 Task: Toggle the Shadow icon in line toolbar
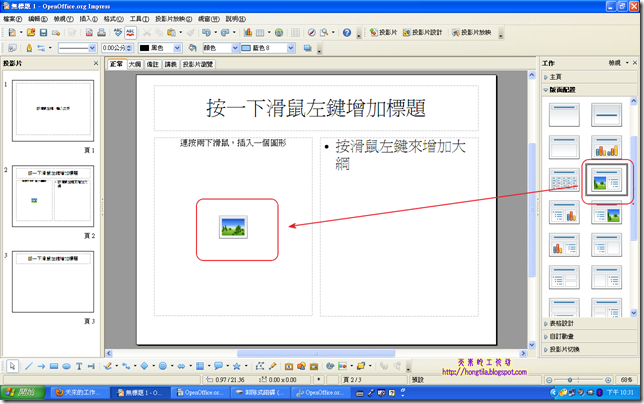(x=307, y=48)
